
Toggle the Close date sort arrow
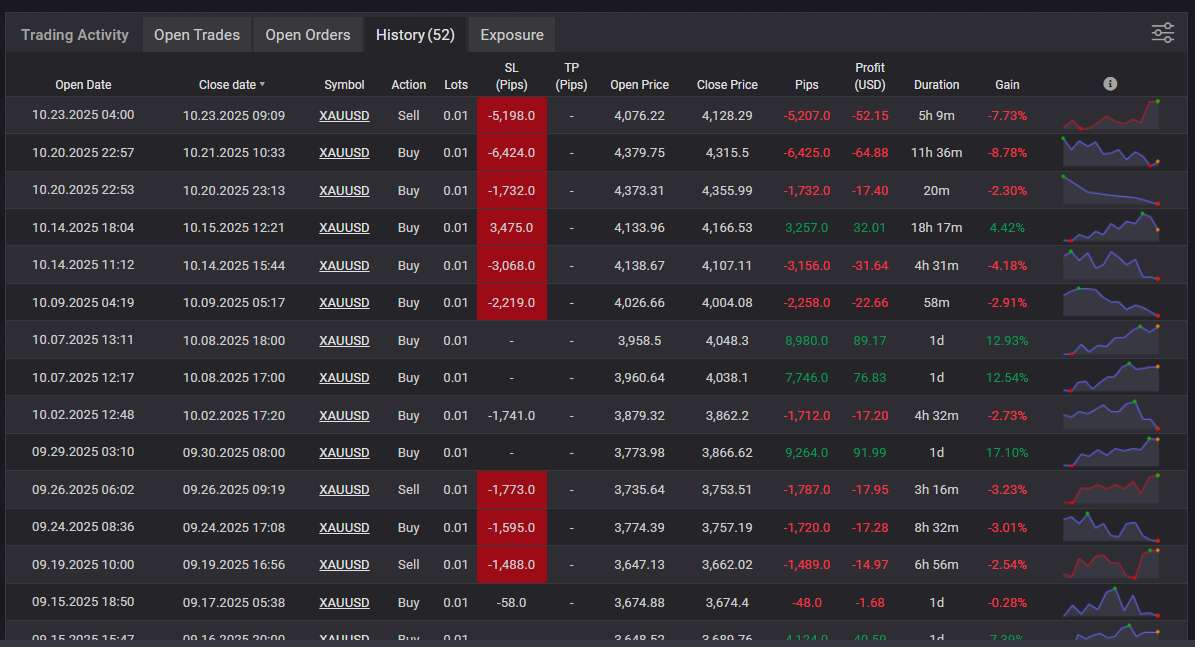(262, 84)
